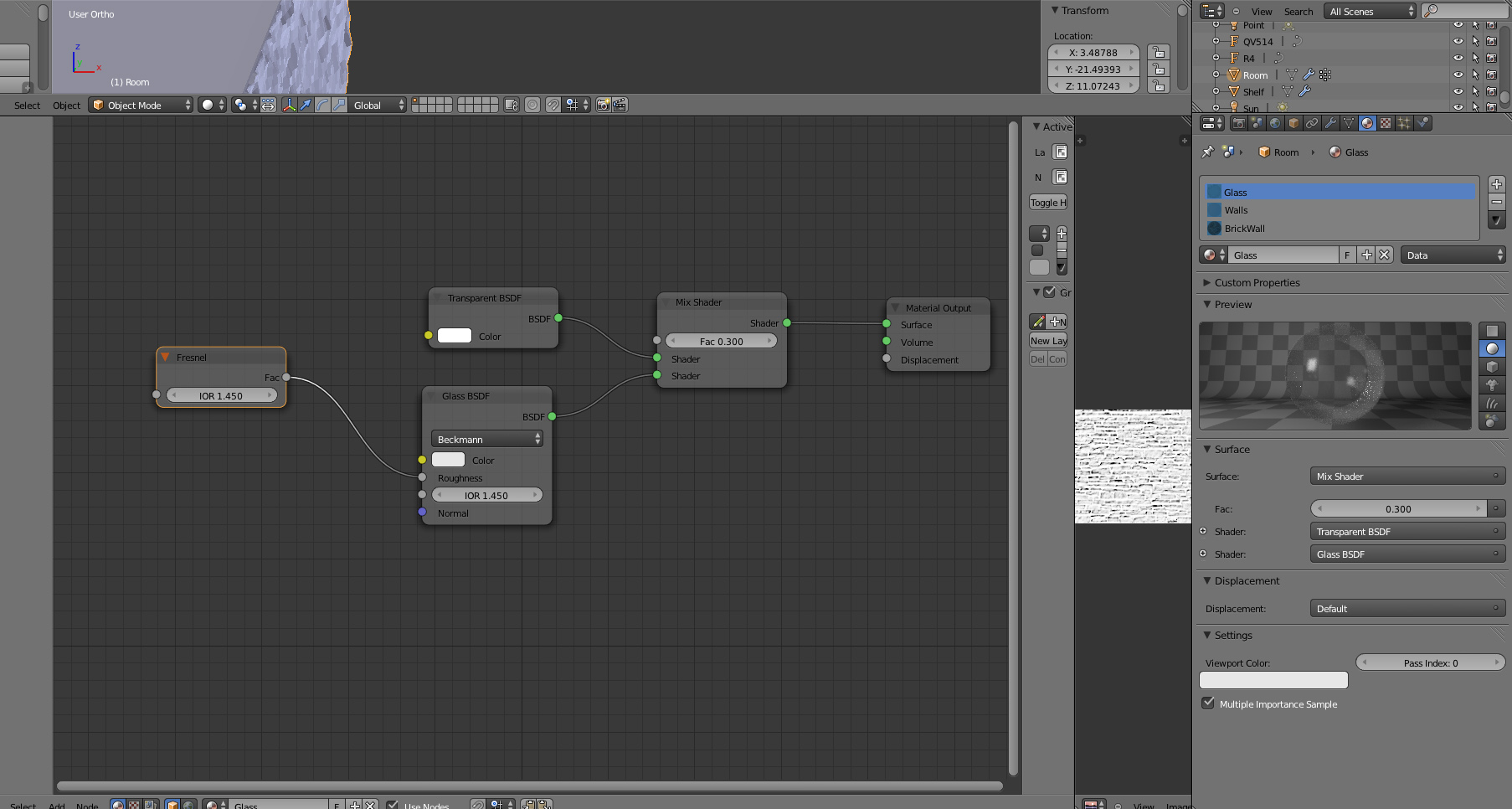Select the Walls material slot
The height and width of the screenshot is (809, 1512).
1340,209
